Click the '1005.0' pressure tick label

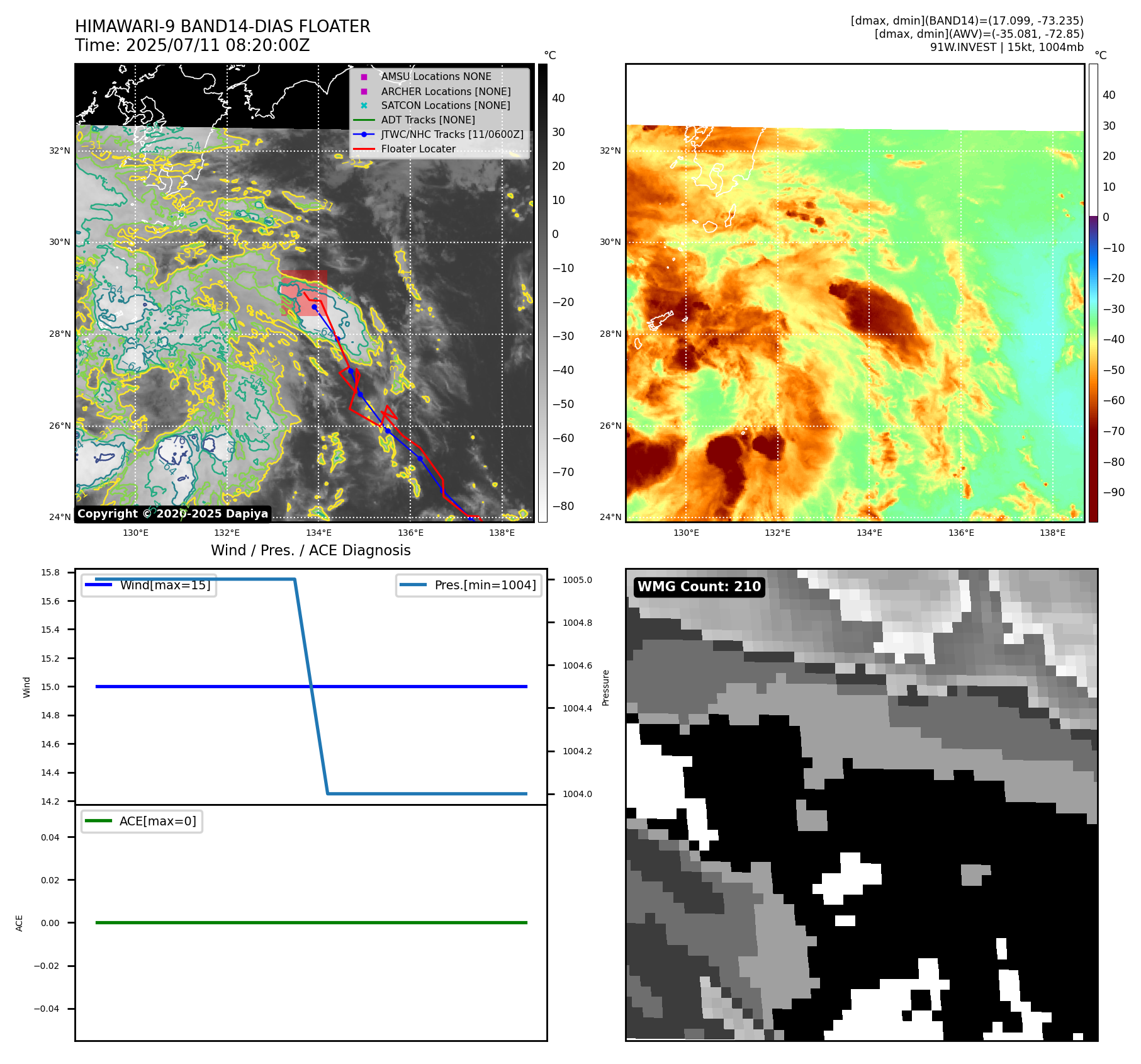(577, 580)
